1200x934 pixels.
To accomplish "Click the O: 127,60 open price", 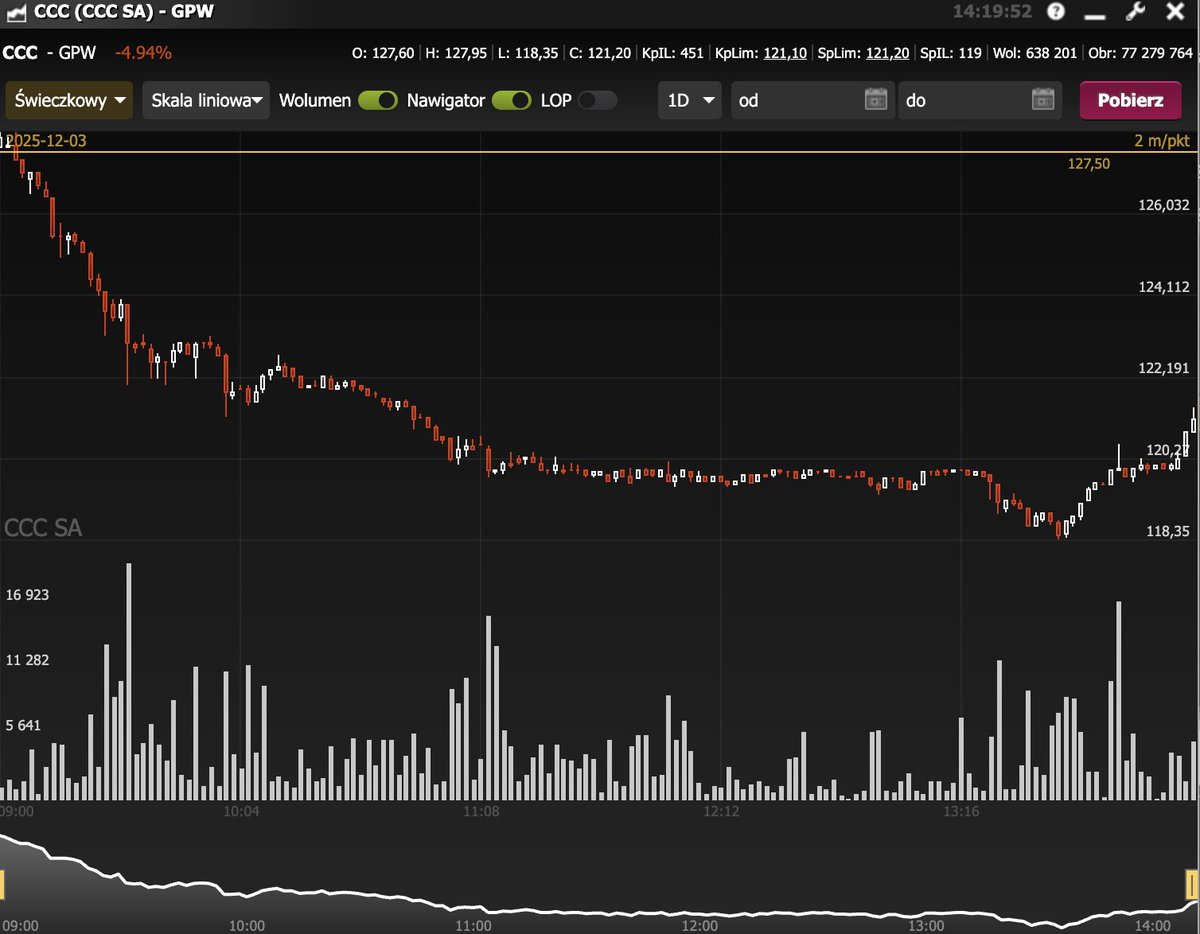I will coord(382,53).
